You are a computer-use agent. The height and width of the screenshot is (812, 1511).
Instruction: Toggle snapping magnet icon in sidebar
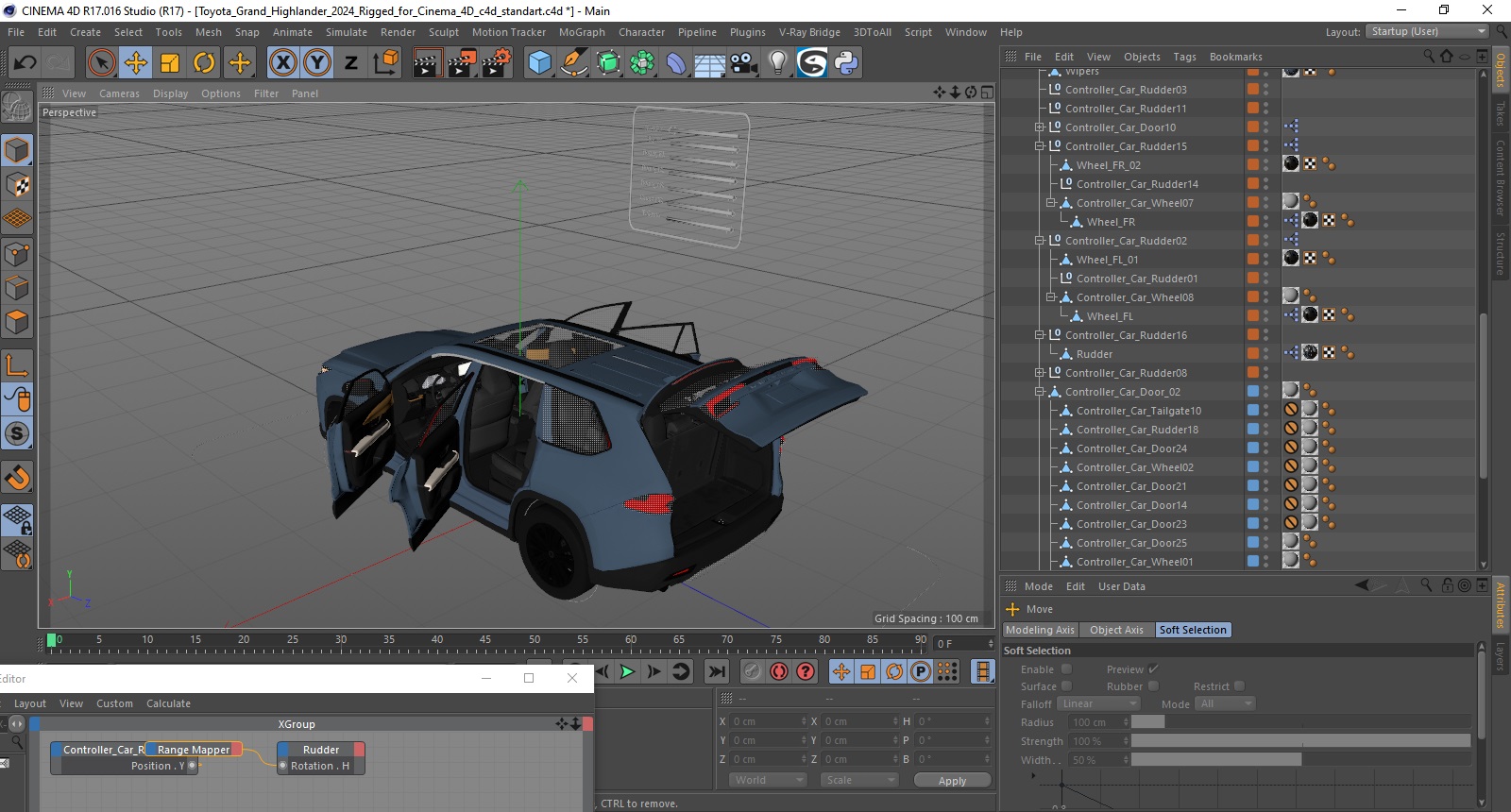point(17,477)
